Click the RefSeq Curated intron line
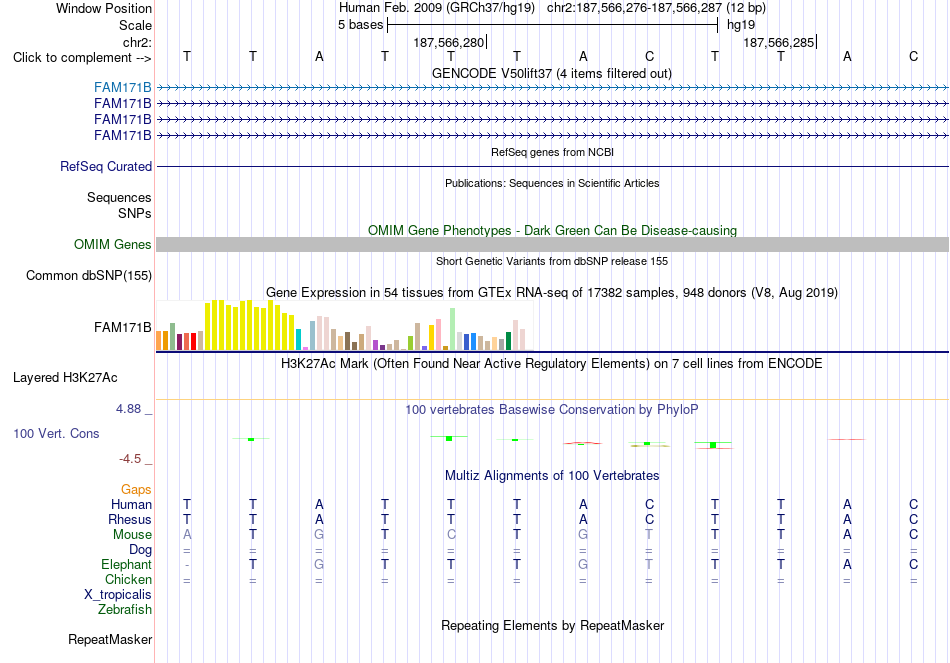 pyautogui.click(x=552, y=166)
